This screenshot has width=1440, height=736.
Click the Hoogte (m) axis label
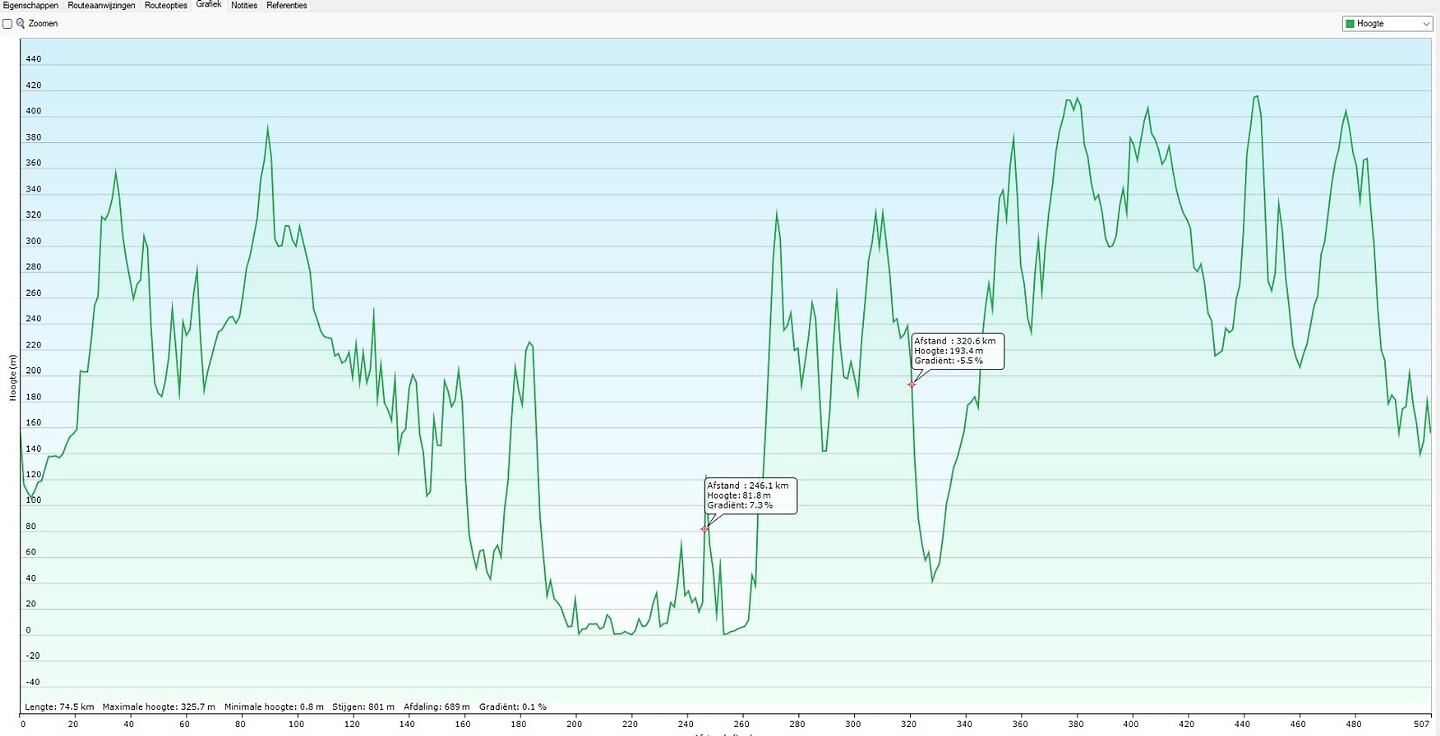click(x=13, y=377)
